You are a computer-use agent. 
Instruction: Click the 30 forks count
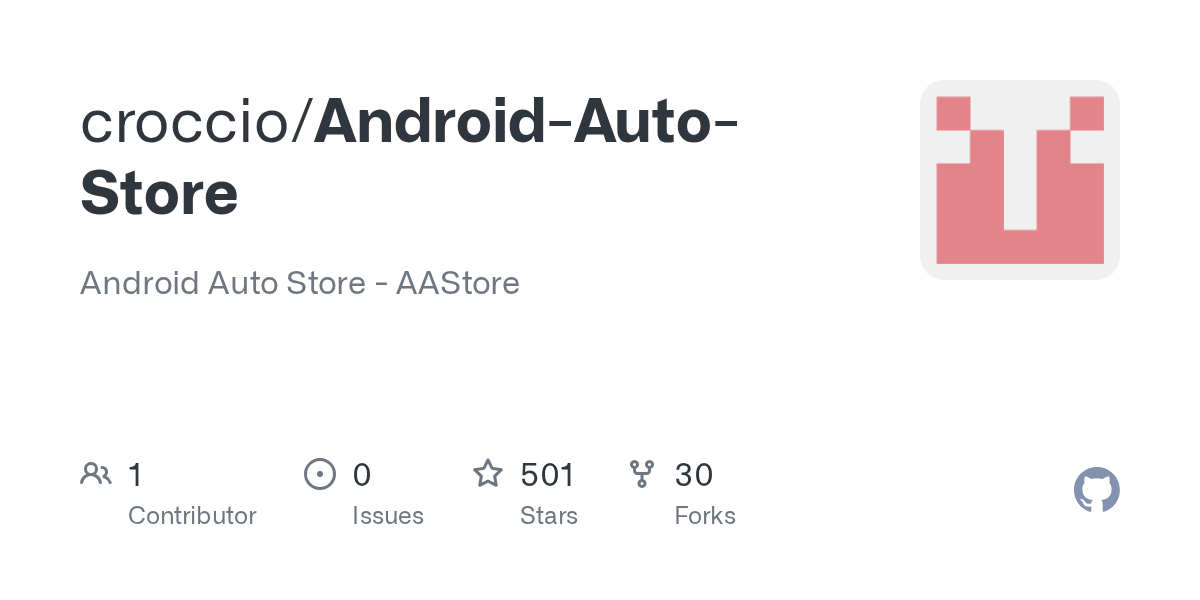[x=694, y=474]
